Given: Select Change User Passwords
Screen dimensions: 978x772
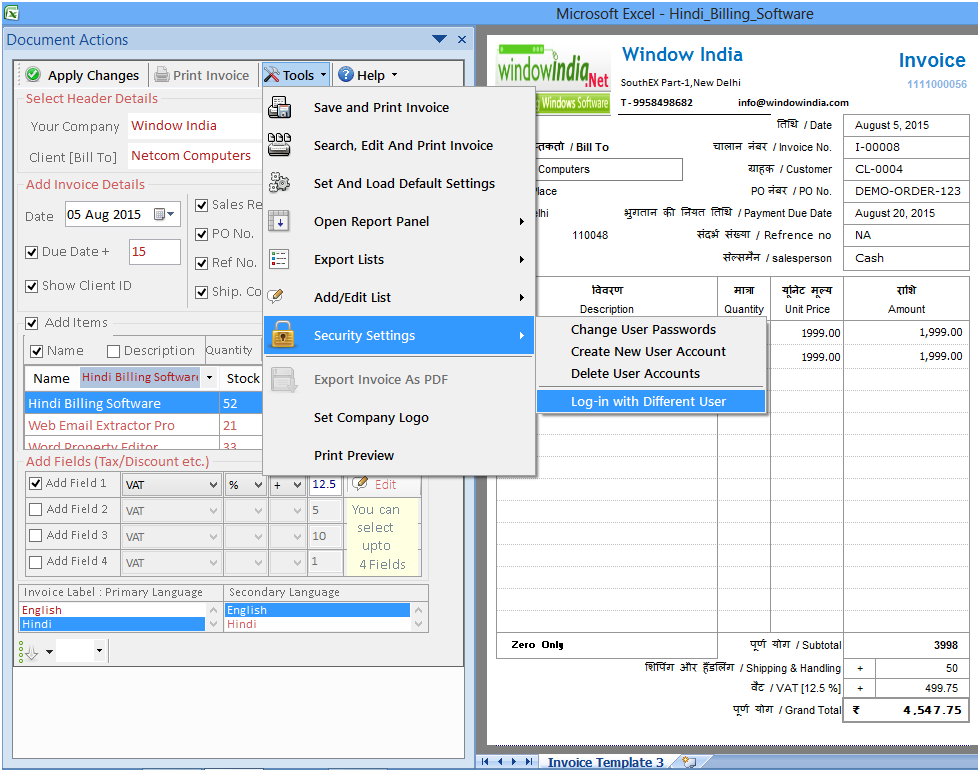Looking at the screenshot, I should pos(643,329).
